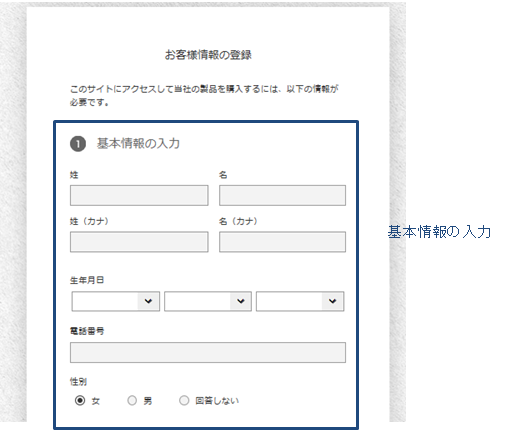Select the 回答しない radio button
Viewport: 511px width, 447px height.
click(184, 400)
